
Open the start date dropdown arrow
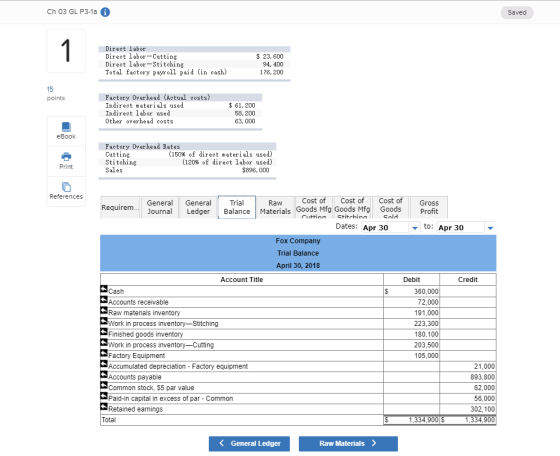415,228
